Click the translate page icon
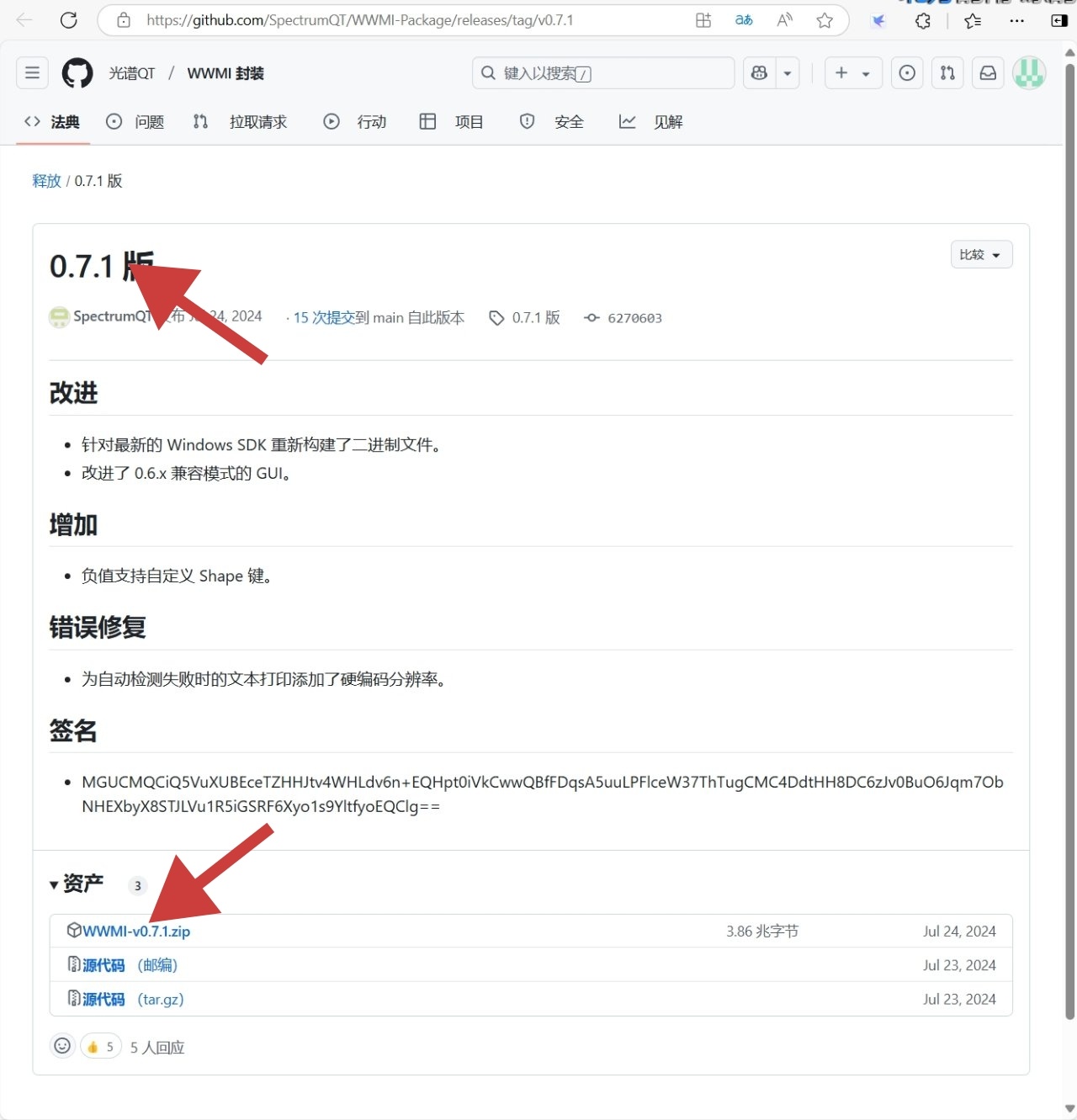Viewport: 1077px width, 1120px height. (x=744, y=20)
